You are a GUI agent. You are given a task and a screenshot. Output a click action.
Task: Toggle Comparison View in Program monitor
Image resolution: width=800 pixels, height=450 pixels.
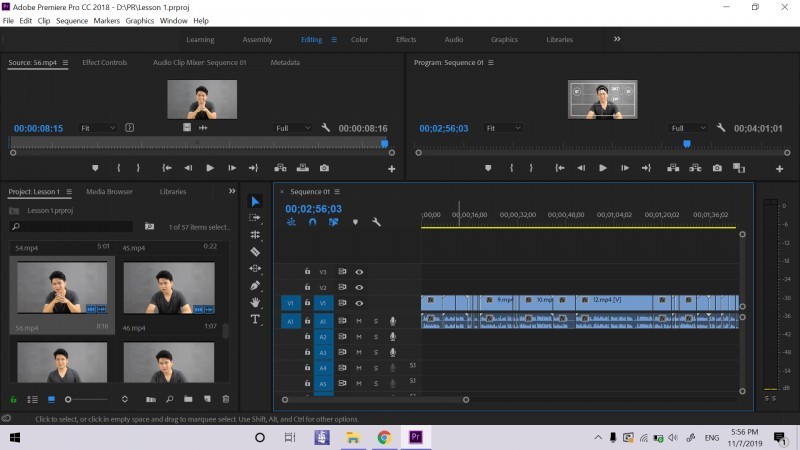(x=739, y=168)
